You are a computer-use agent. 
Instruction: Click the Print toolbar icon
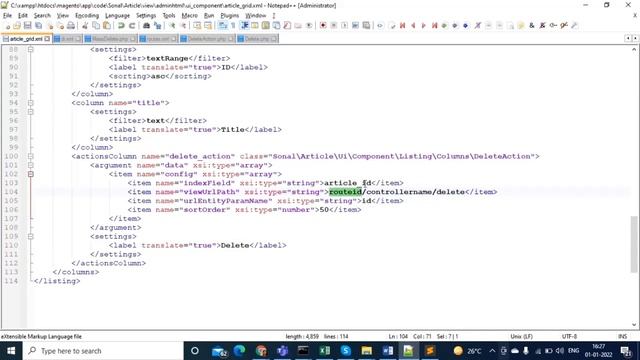(71, 26)
